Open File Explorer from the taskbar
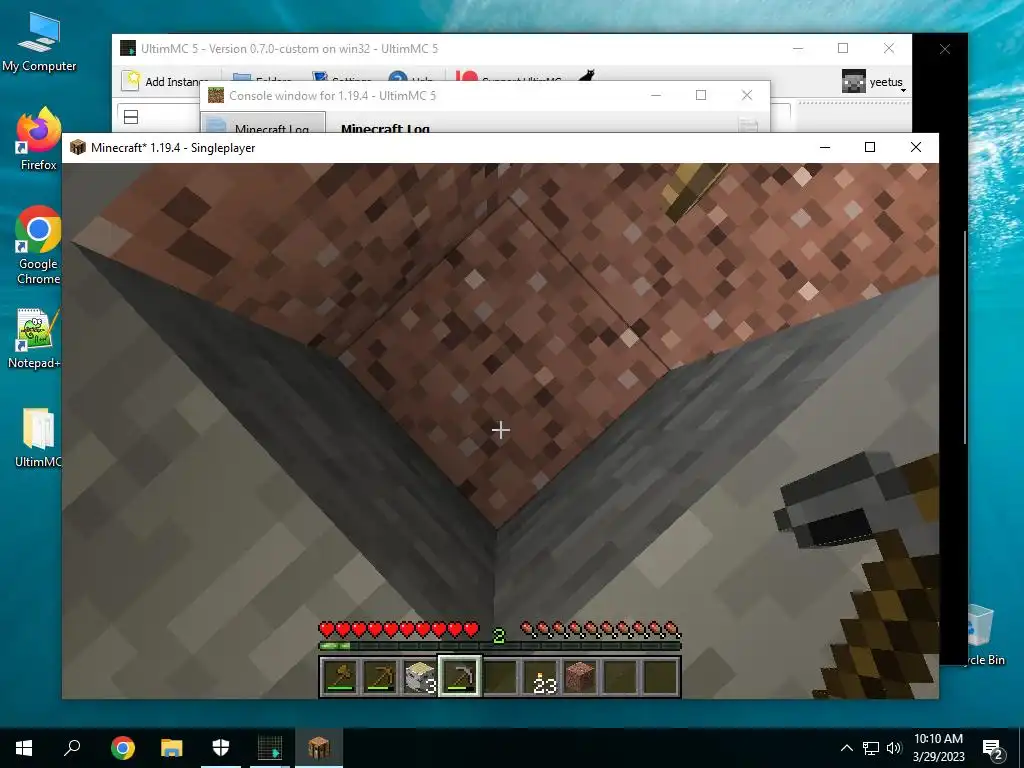1024x768 pixels. coord(172,748)
